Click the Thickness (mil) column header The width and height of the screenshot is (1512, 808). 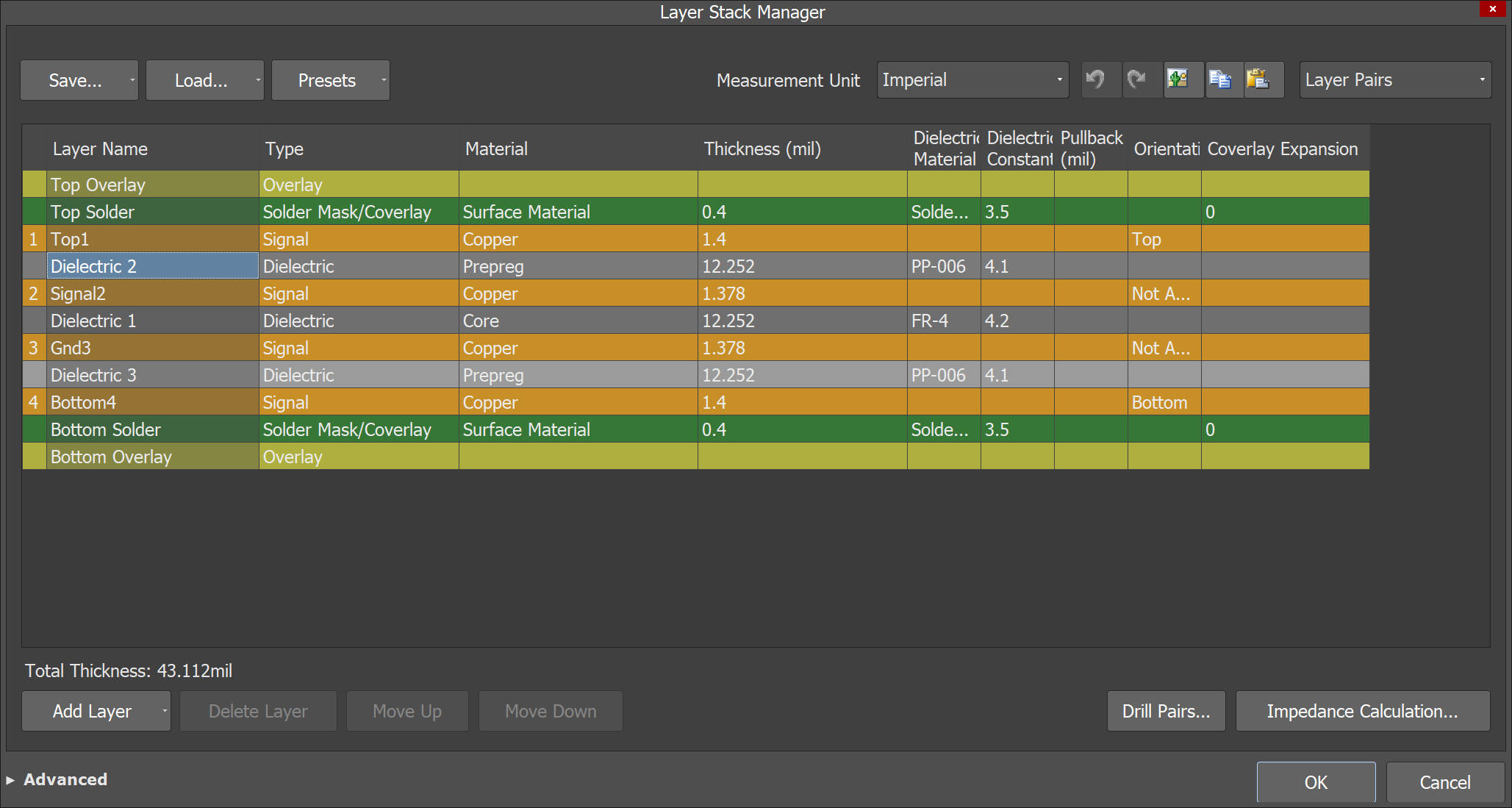pyautogui.click(x=762, y=149)
